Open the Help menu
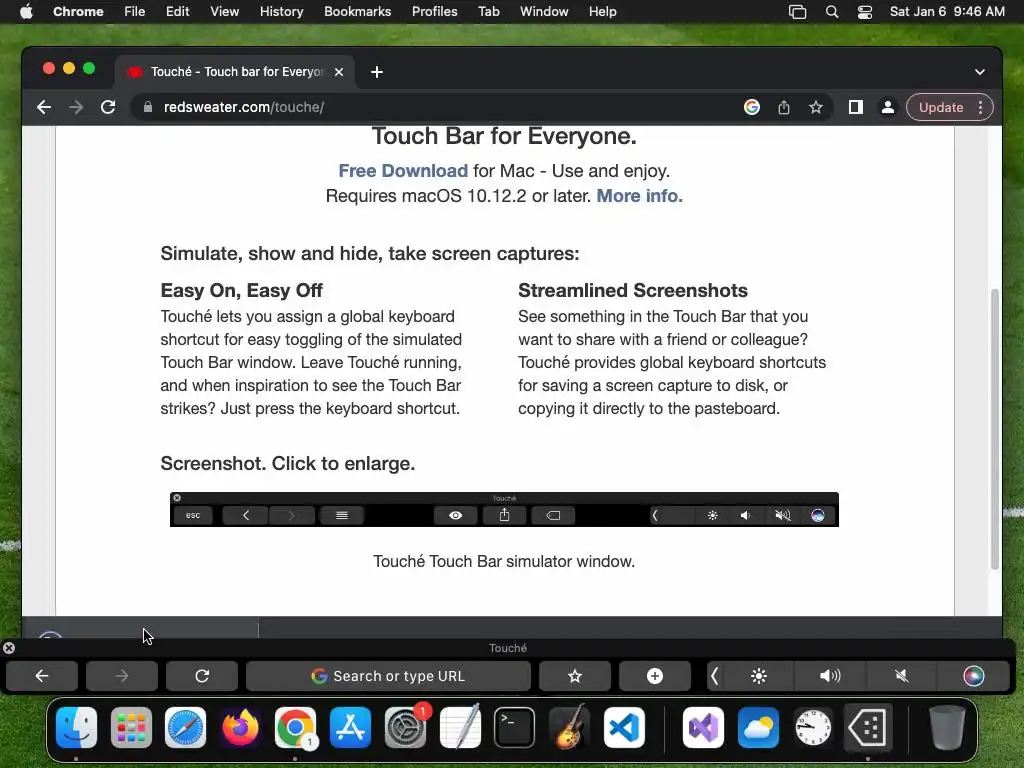 pyautogui.click(x=602, y=12)
